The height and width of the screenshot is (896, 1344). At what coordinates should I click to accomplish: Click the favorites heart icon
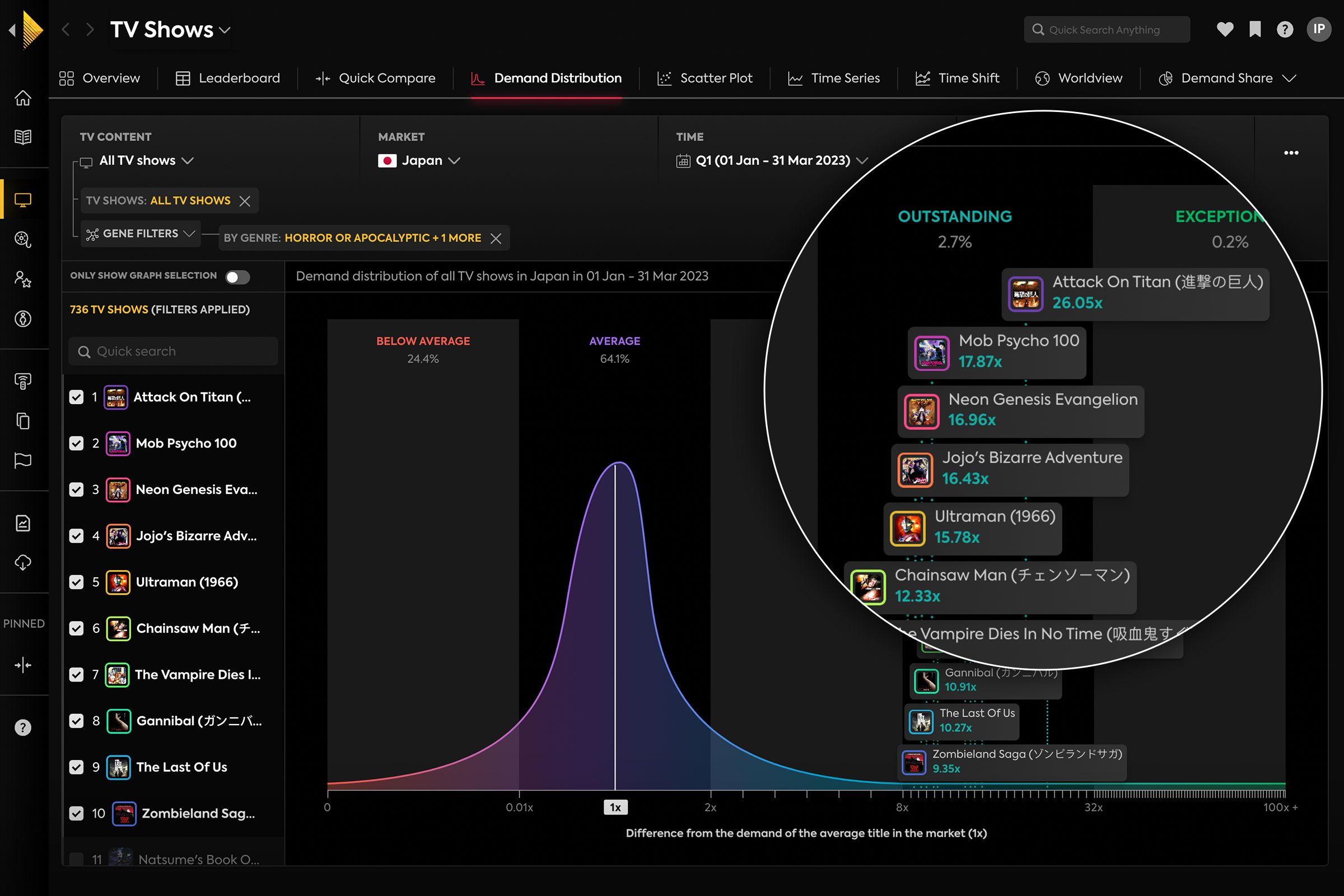(1225, 29)
